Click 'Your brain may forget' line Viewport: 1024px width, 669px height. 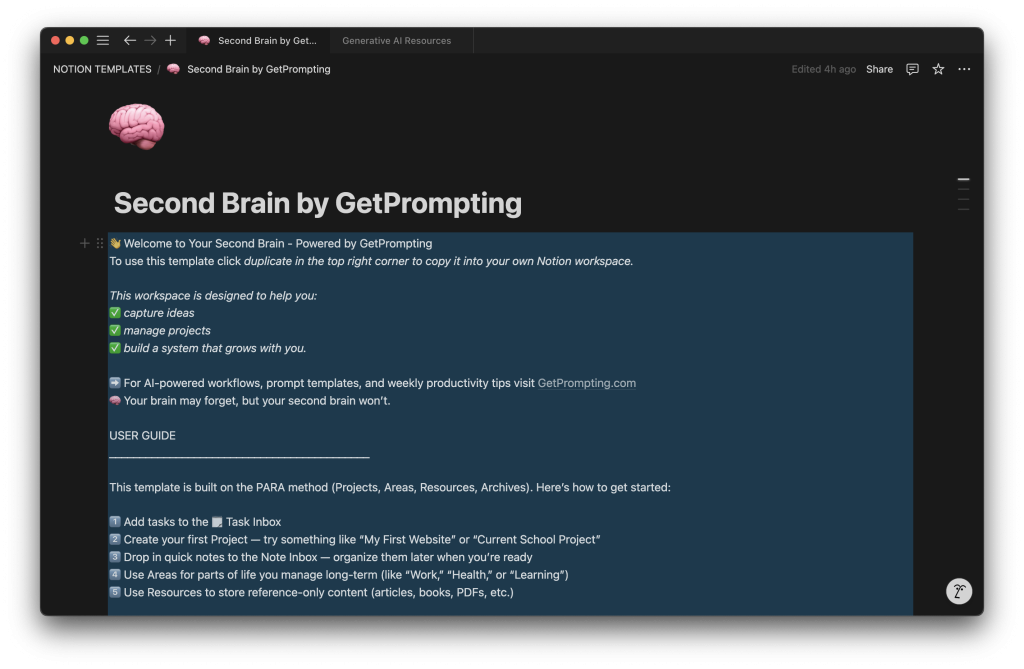coord(250,400)
